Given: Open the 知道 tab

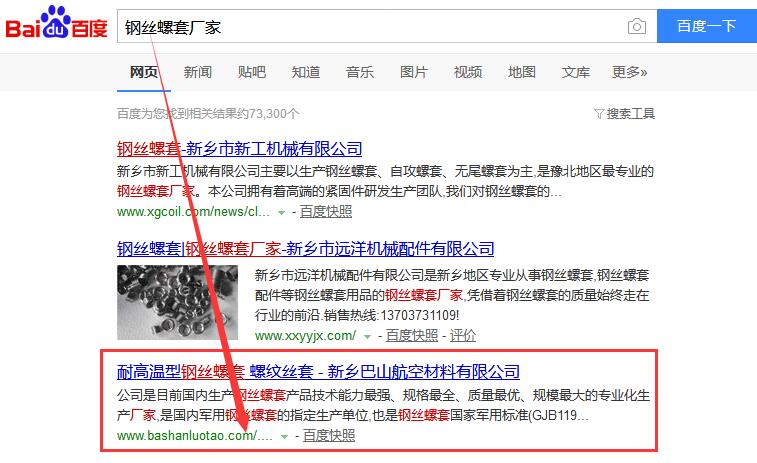Looking at the screenshot, I should point(306,72).
